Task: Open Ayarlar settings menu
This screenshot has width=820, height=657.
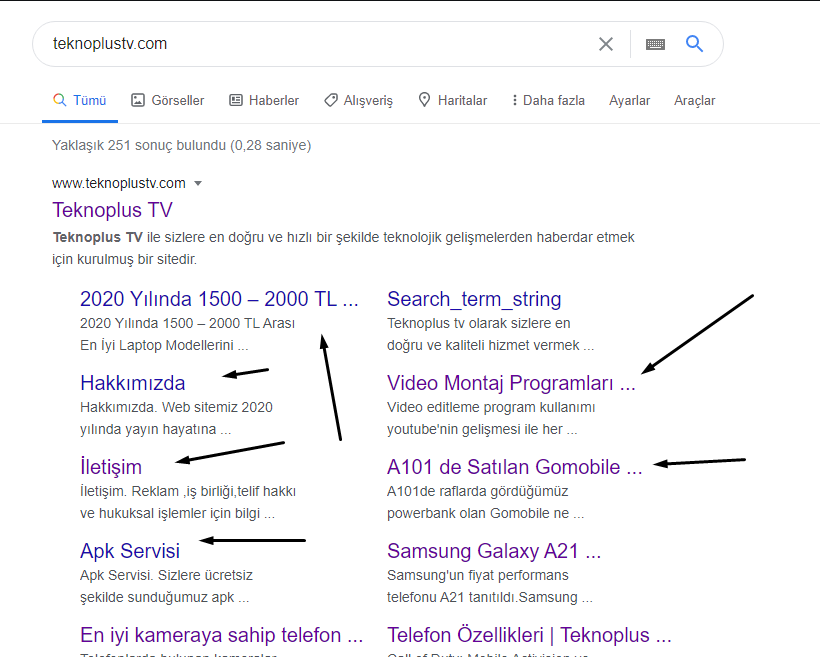Action: coord(629,100)
